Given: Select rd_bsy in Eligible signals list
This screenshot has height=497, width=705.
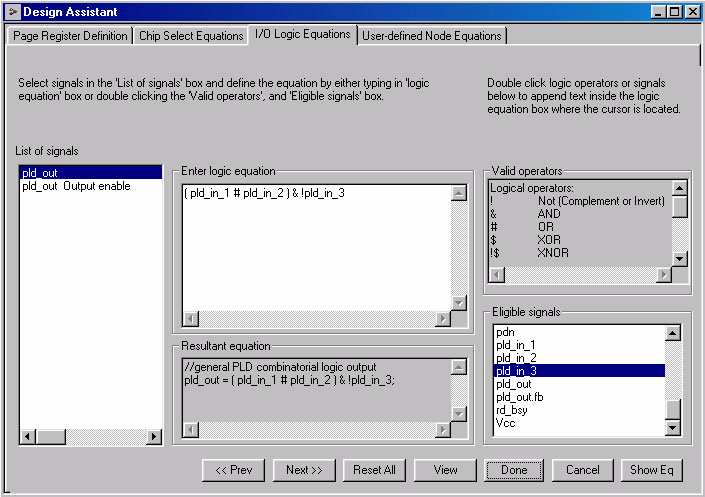Looking at the screenshot, I should (512, 410).
